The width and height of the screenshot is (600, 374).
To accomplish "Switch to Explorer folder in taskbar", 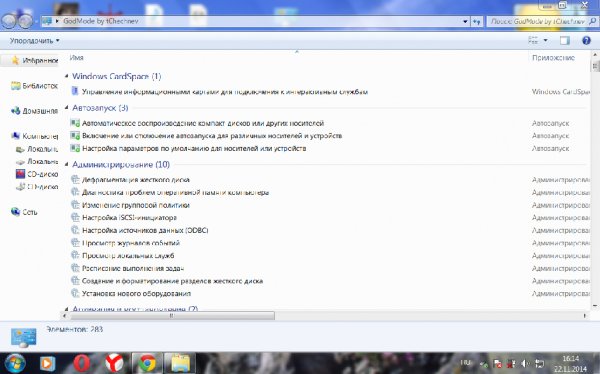I will coord(180,363).
